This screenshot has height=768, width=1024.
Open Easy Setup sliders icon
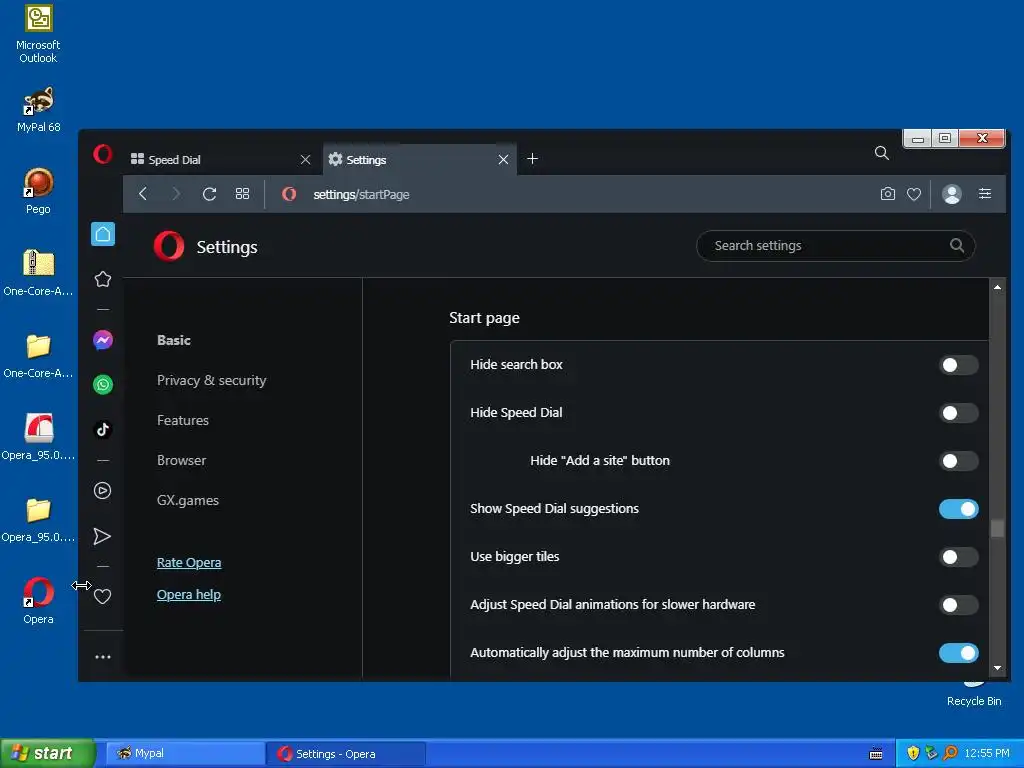(x=985, y=194)
